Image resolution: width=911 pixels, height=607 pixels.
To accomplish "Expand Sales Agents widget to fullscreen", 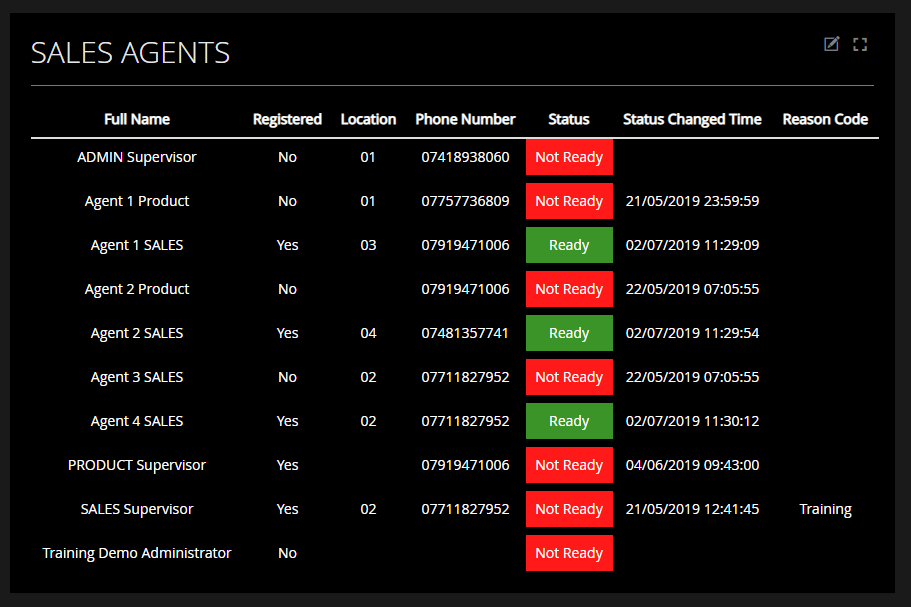I will [860, 45].
